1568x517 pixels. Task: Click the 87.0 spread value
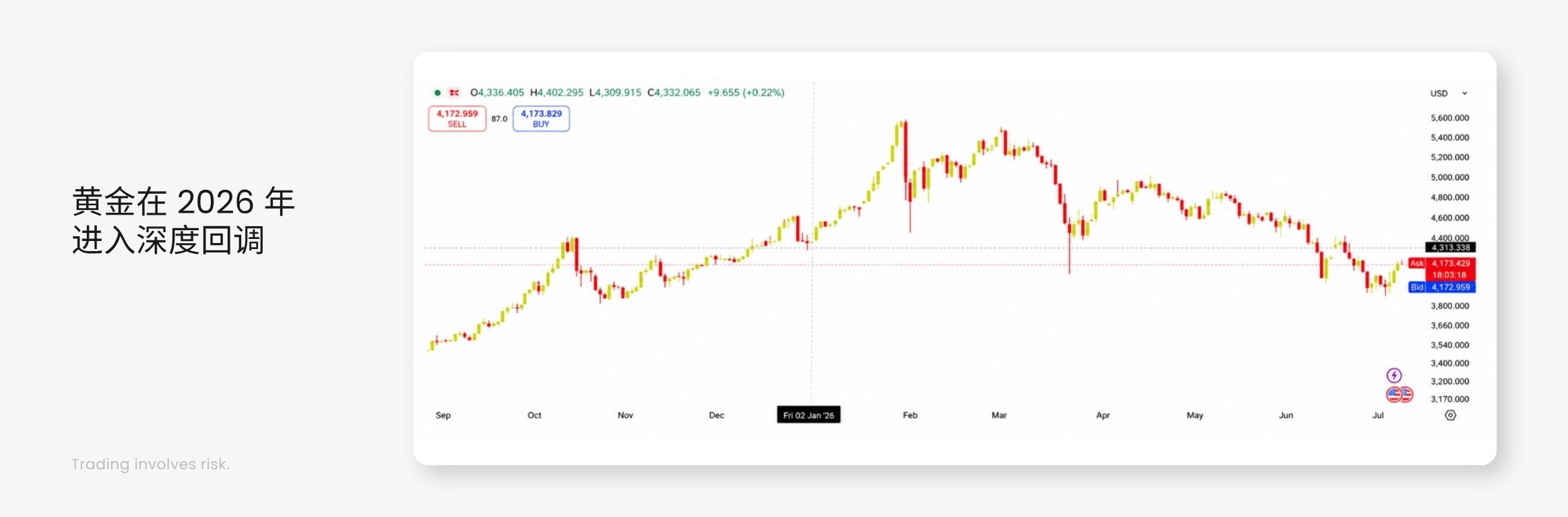pos(499,119)
